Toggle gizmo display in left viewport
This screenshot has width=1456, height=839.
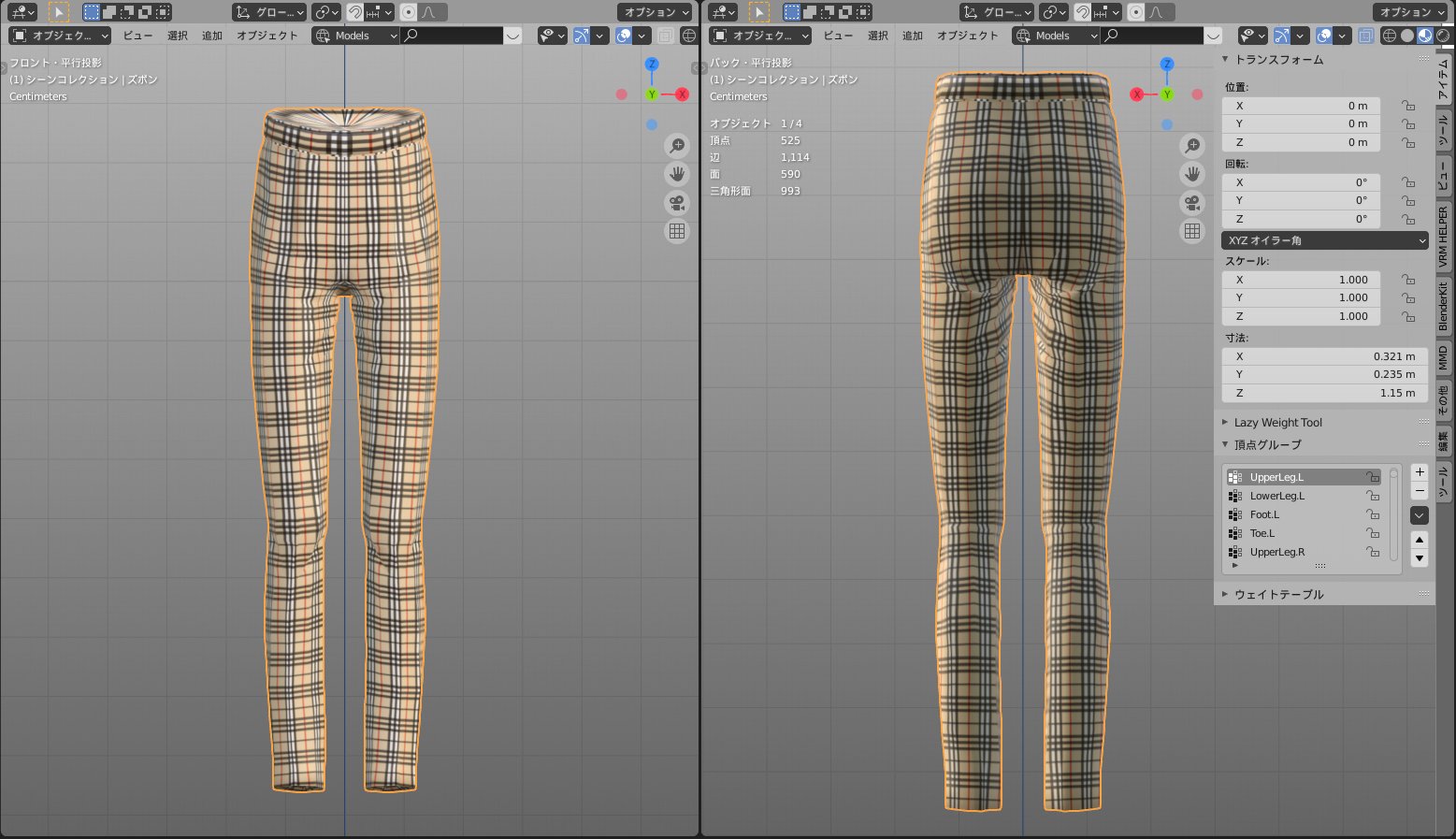pos(582,36)
